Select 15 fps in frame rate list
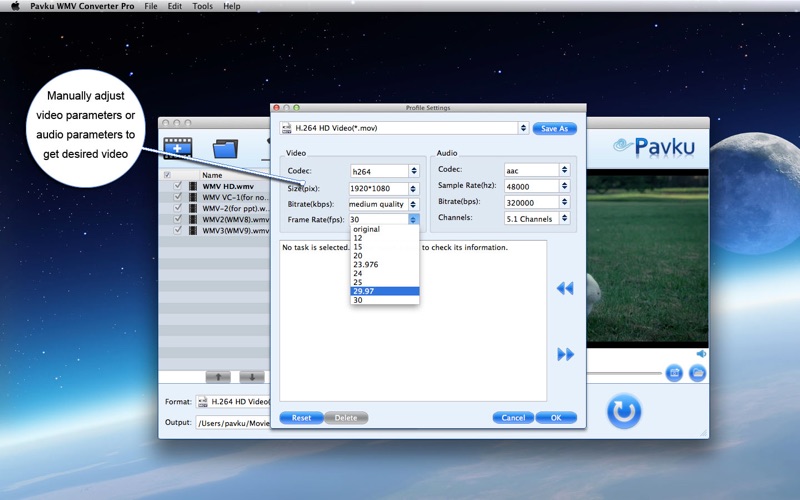Image resolution: width=800 pixels, height=500 pixels. coord(385,247)
